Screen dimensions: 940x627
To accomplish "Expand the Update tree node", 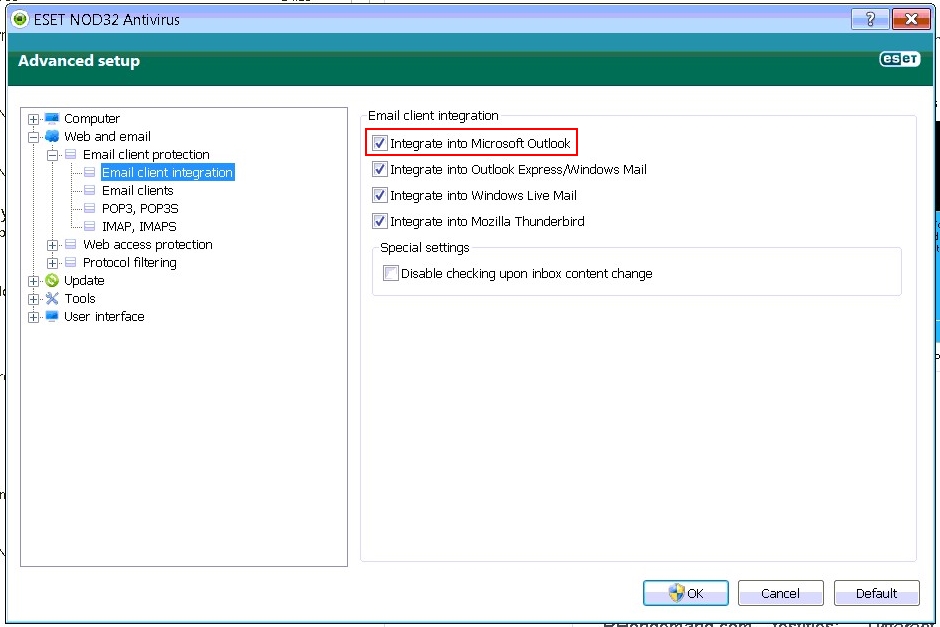I will (x=34, y=281).
